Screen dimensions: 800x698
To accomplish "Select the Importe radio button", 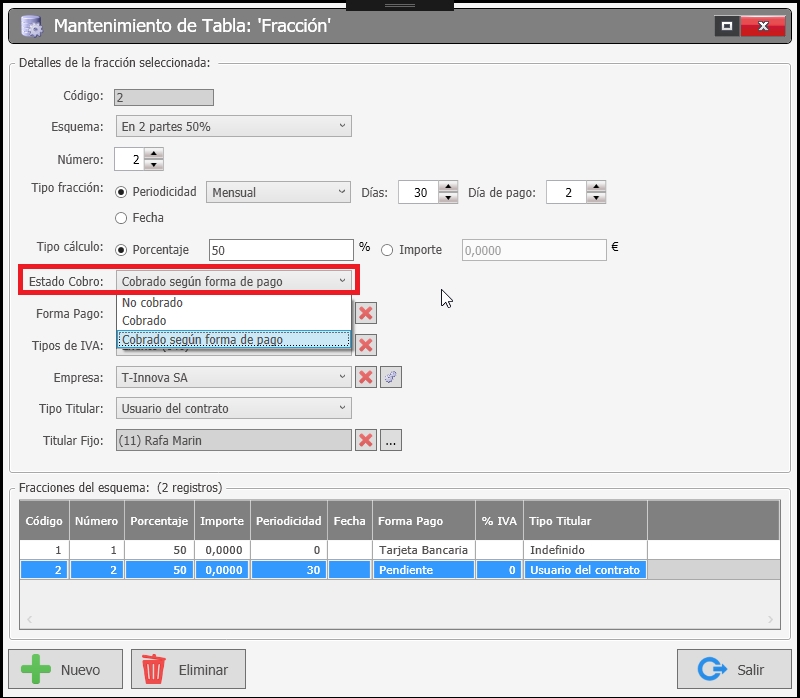I will tap(387, 250).
